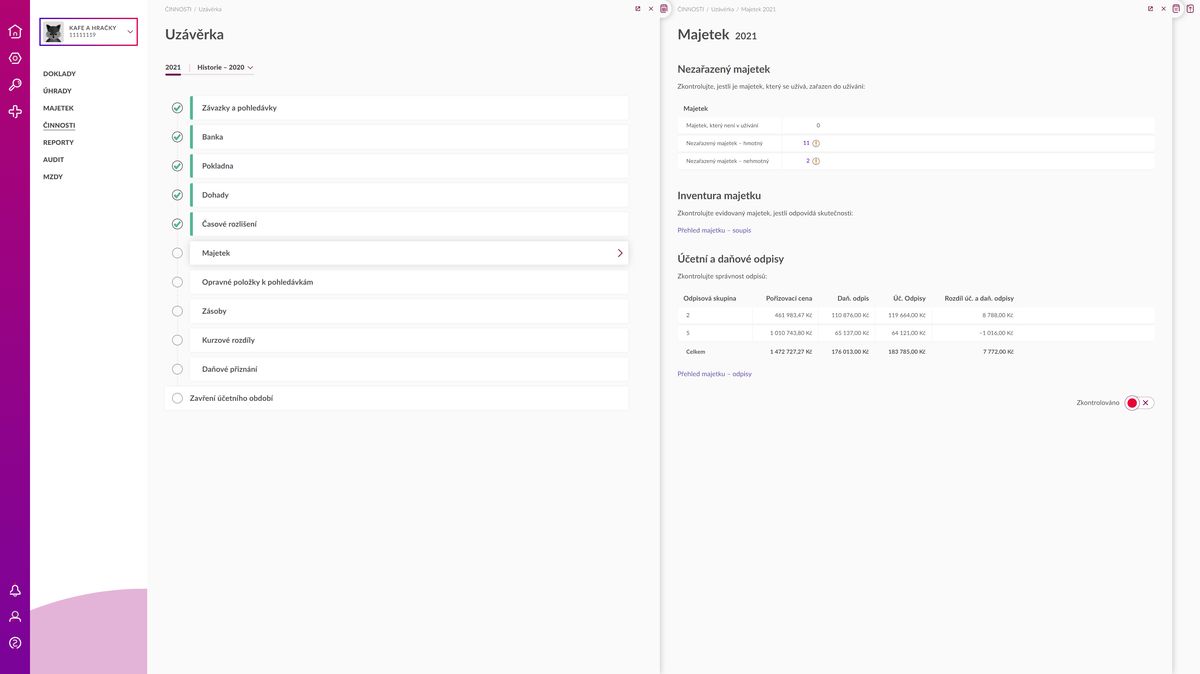Select MZDY in the left menu
1200x674 pixels.
(x=53, y=177)
